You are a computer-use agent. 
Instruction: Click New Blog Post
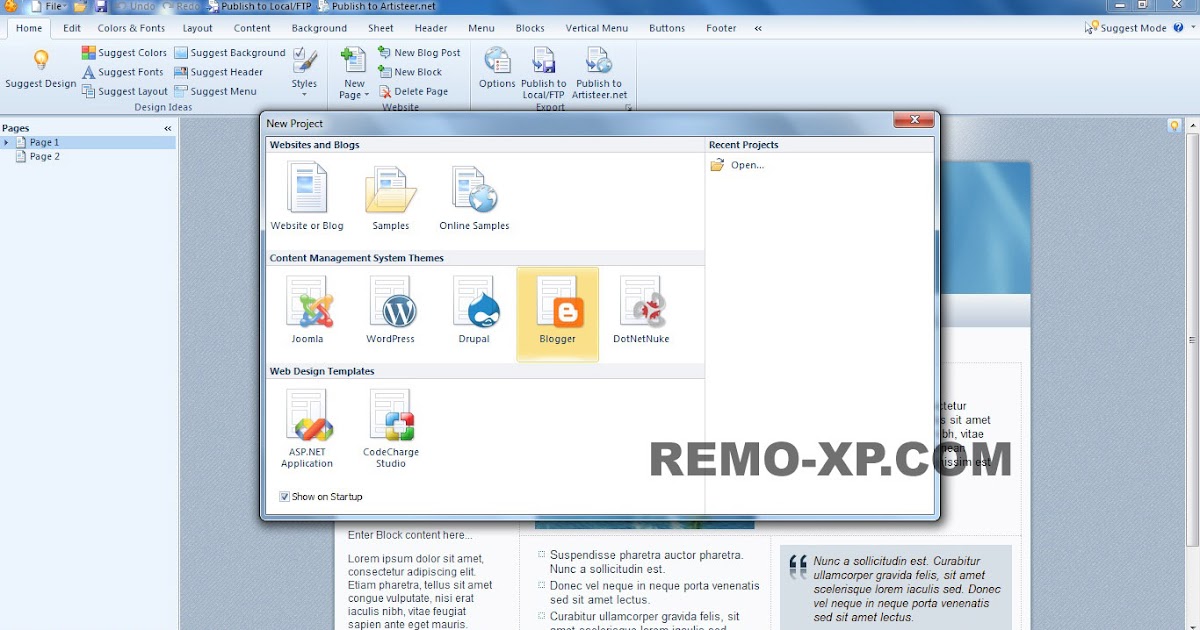[419, 53]
